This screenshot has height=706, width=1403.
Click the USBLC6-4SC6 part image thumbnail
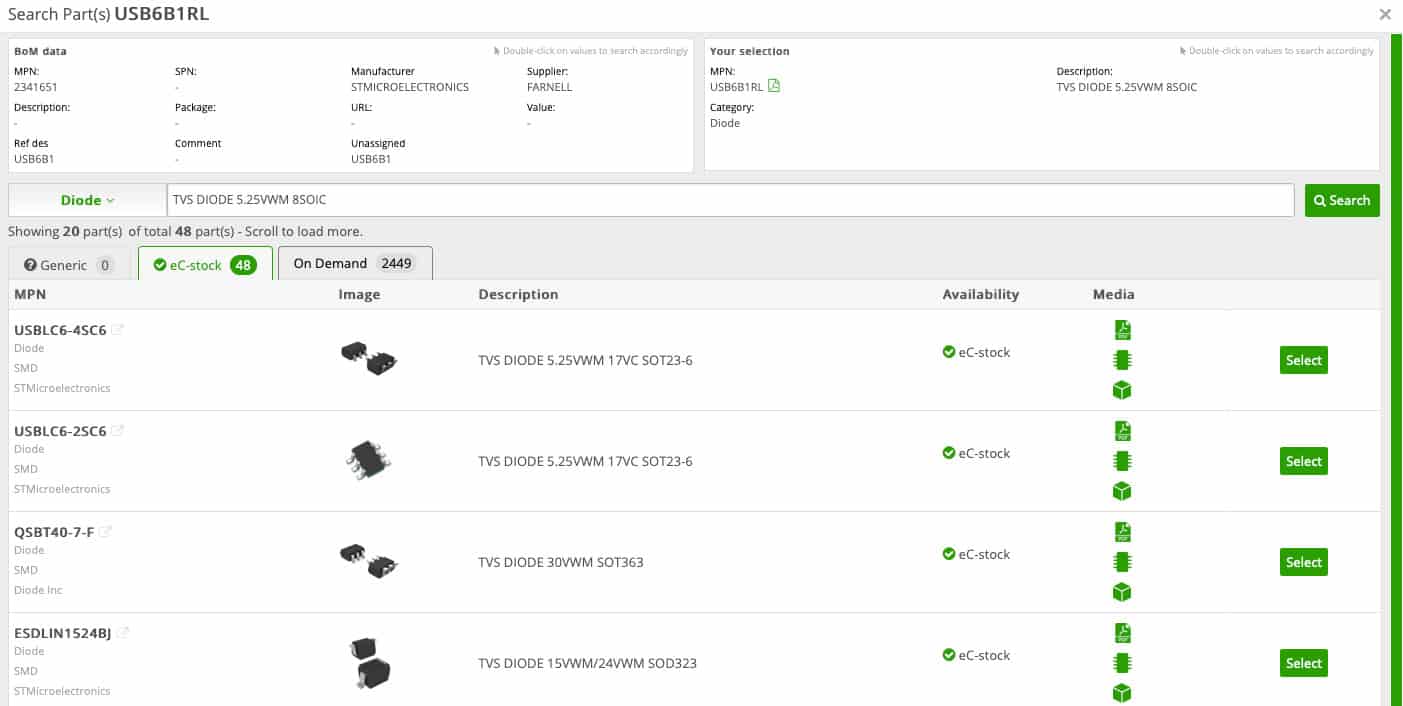(368, 358)
